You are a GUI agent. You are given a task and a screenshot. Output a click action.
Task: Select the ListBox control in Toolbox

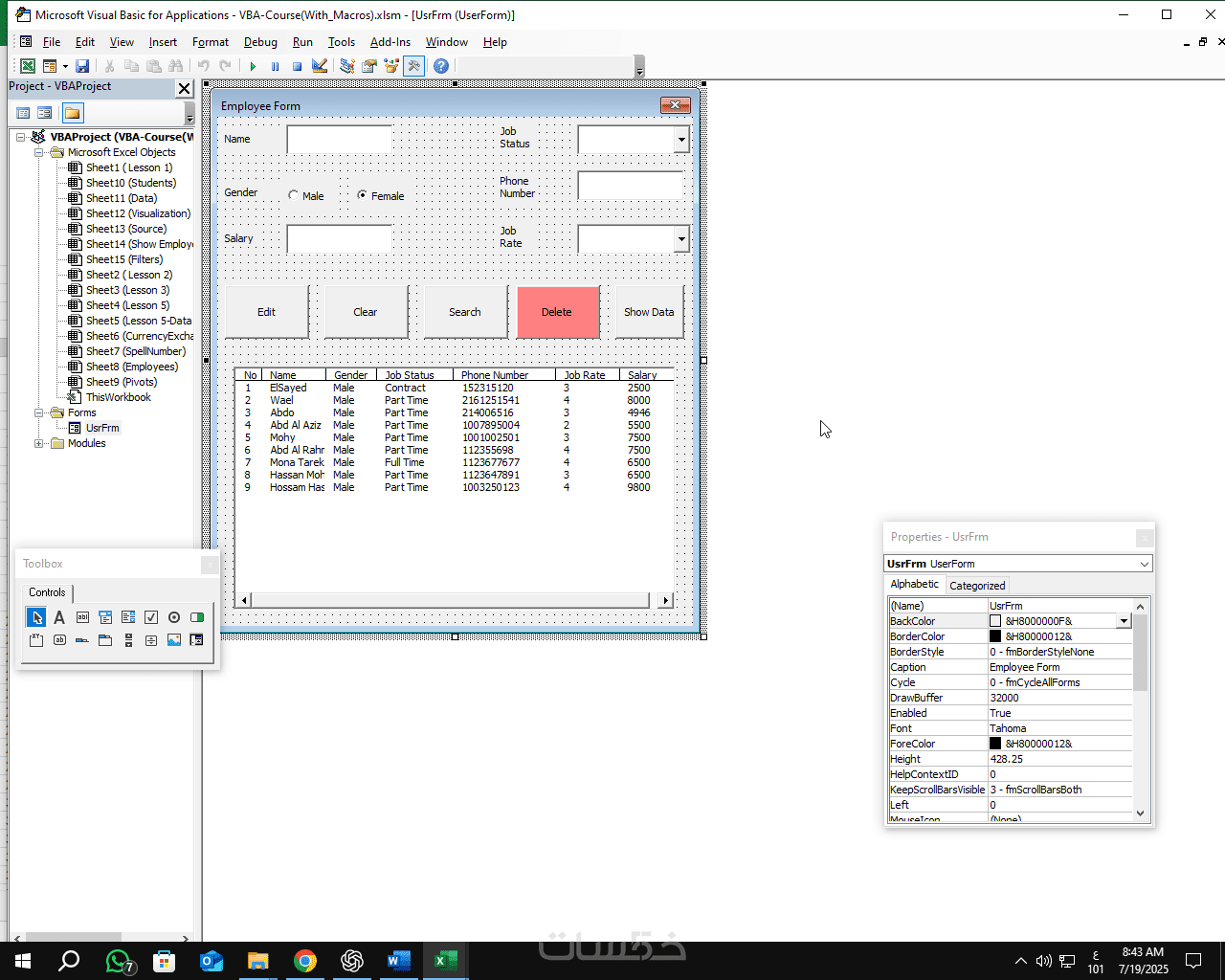[x=128, y=617]
